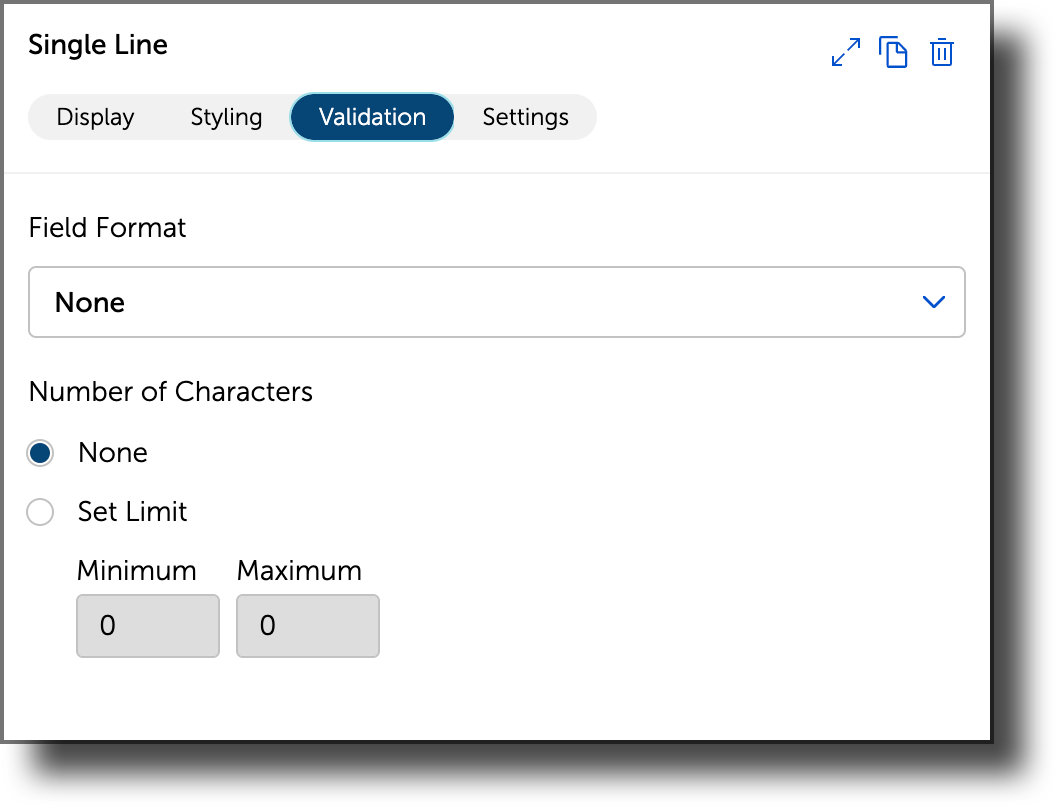The height and width of the screenshot is (806, 1056).
Task: Click the Minimum characters input
Action: coord(147,626)
